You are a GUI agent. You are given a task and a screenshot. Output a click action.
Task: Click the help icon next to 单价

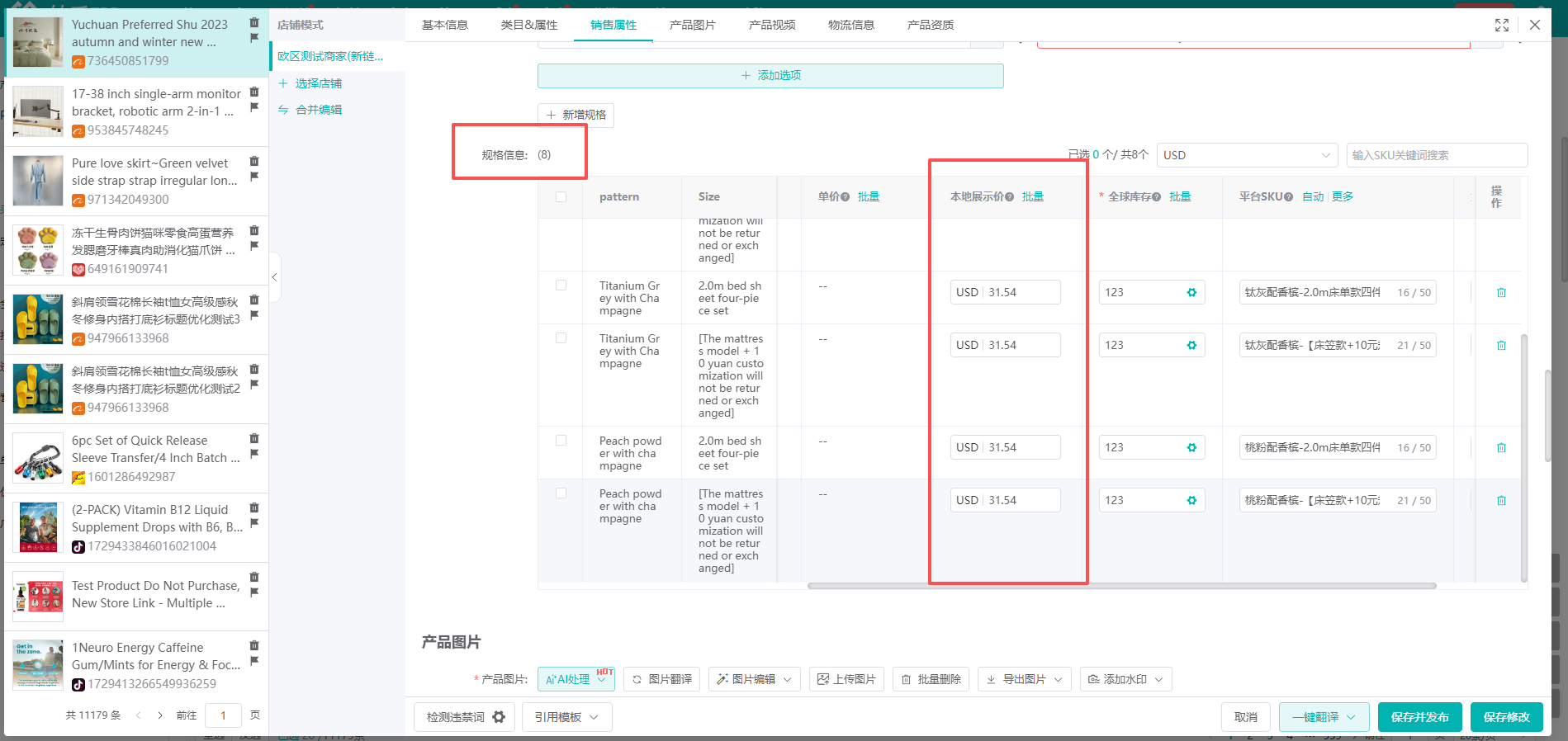pyautogui.click(x=845, y=196)
